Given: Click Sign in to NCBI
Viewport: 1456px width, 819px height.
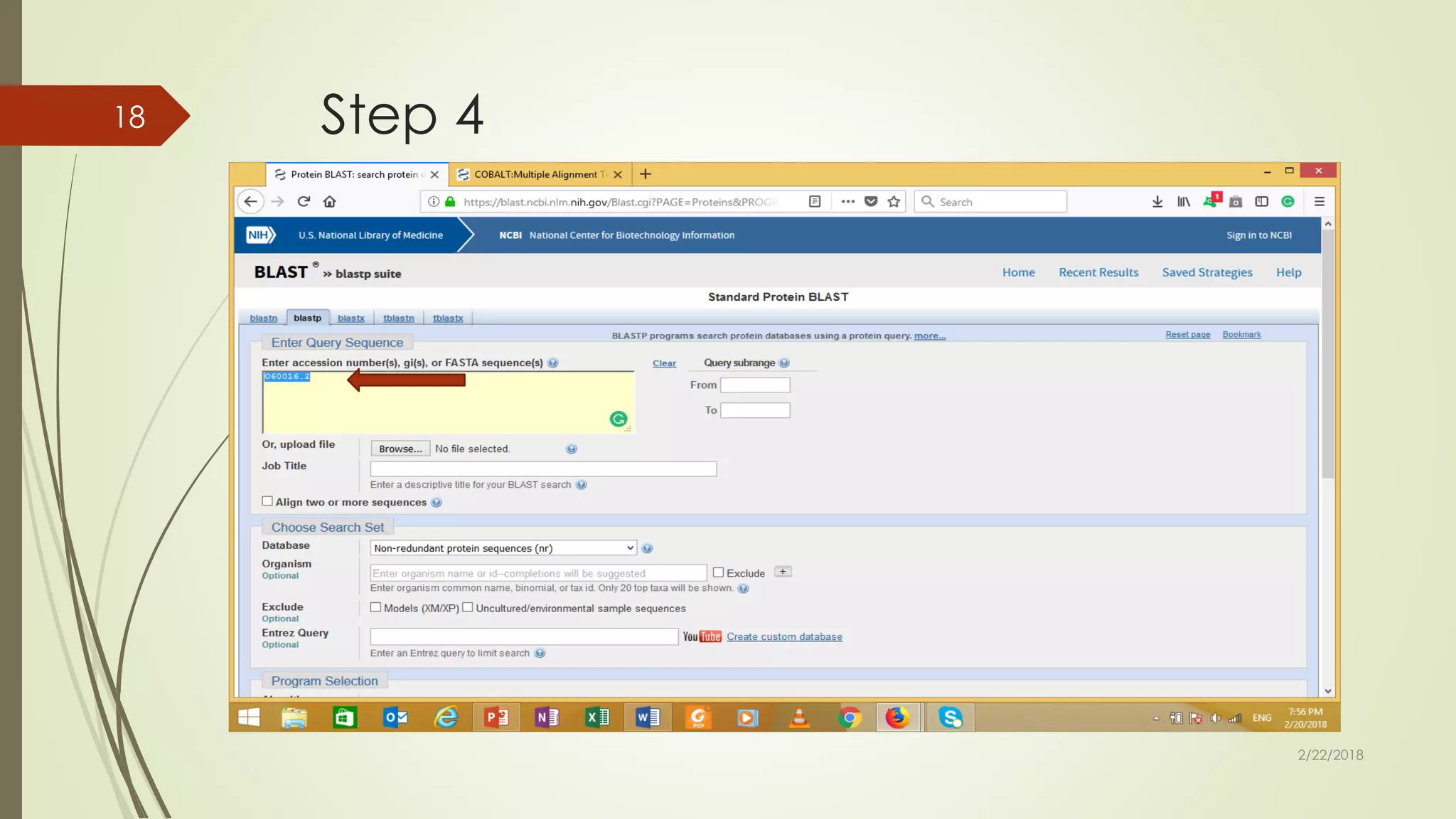Looking at the screenshot, I should click(x=1259, y=235).
